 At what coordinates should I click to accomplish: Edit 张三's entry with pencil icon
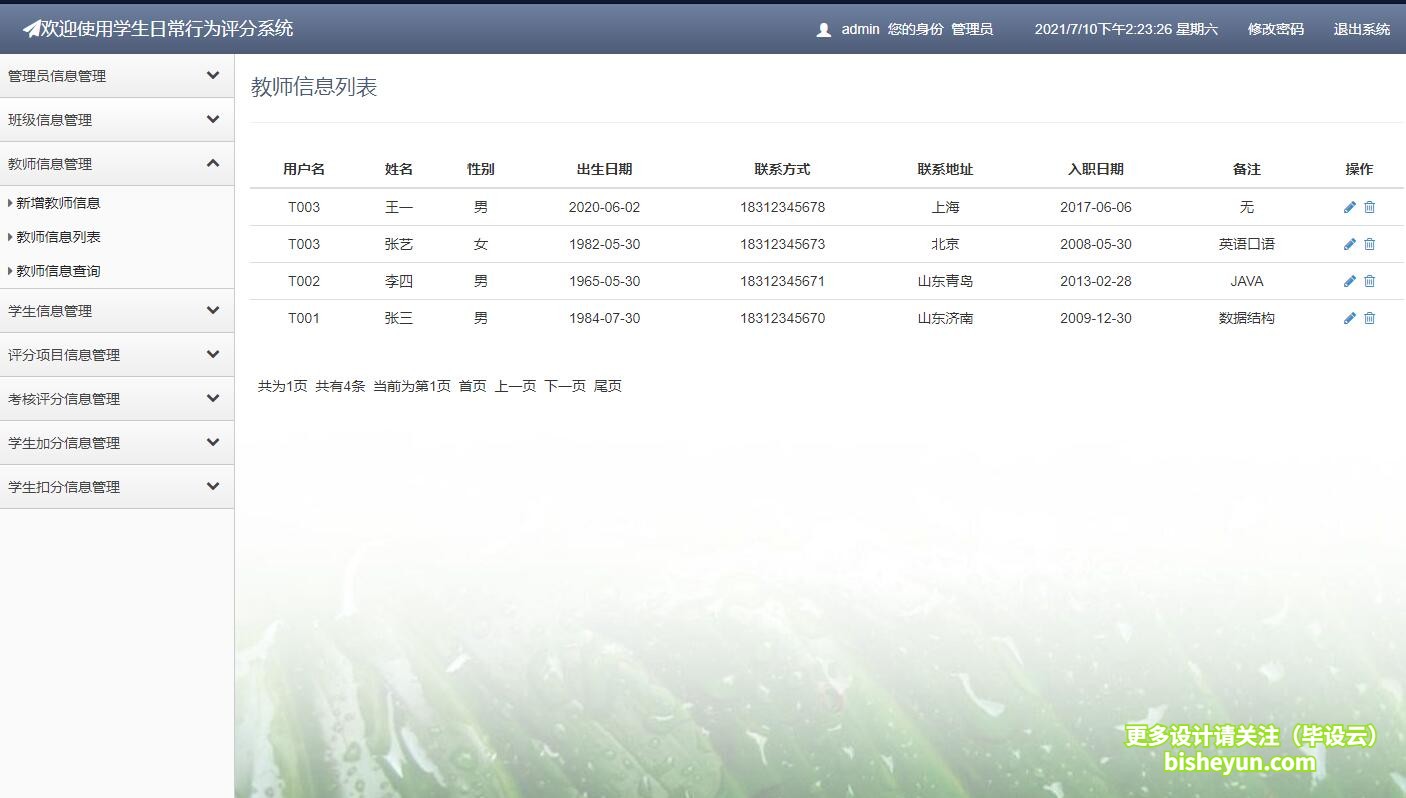(1349, 318)
